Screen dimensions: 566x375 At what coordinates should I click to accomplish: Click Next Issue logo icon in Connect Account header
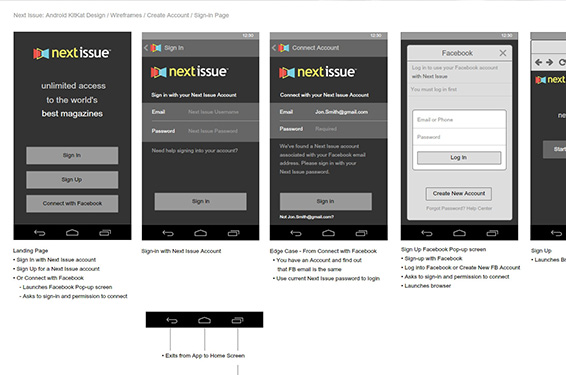coord(284,48)
